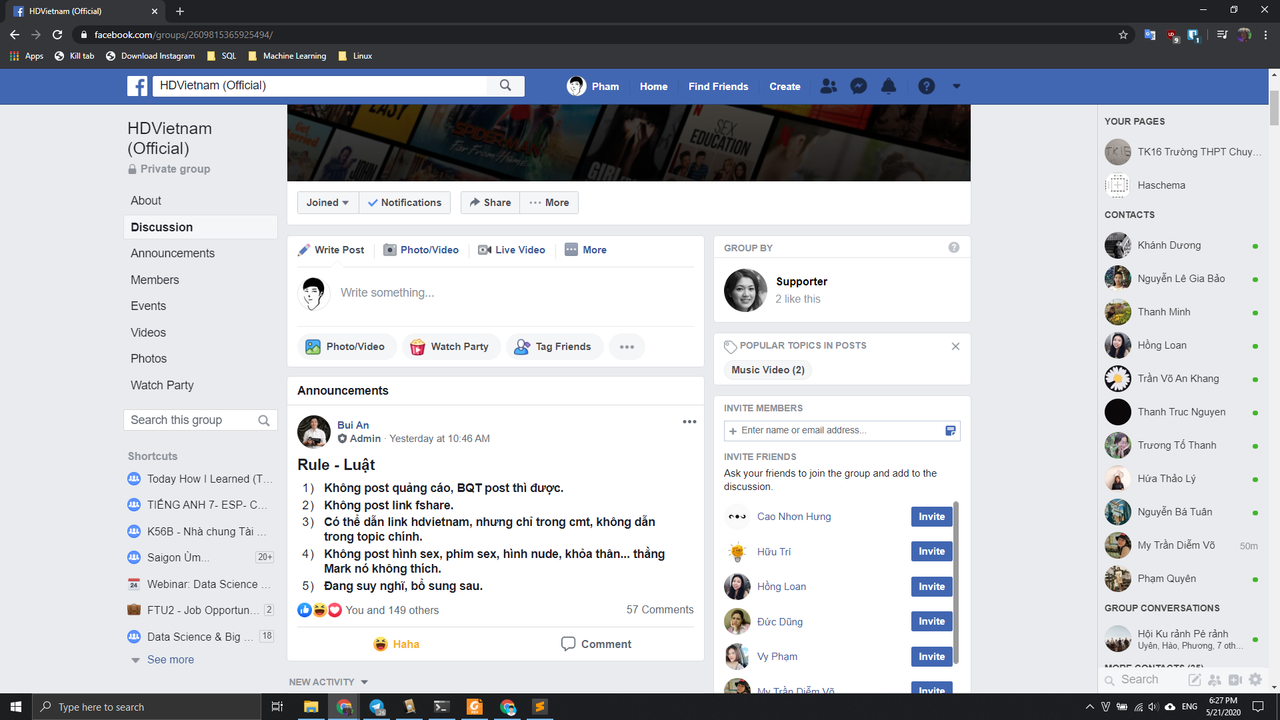Image resolution: width=1280 pixels, height=720 pixels.
Task: Invite Cao Nhon Hung to the group
Action: pos(931,517)
